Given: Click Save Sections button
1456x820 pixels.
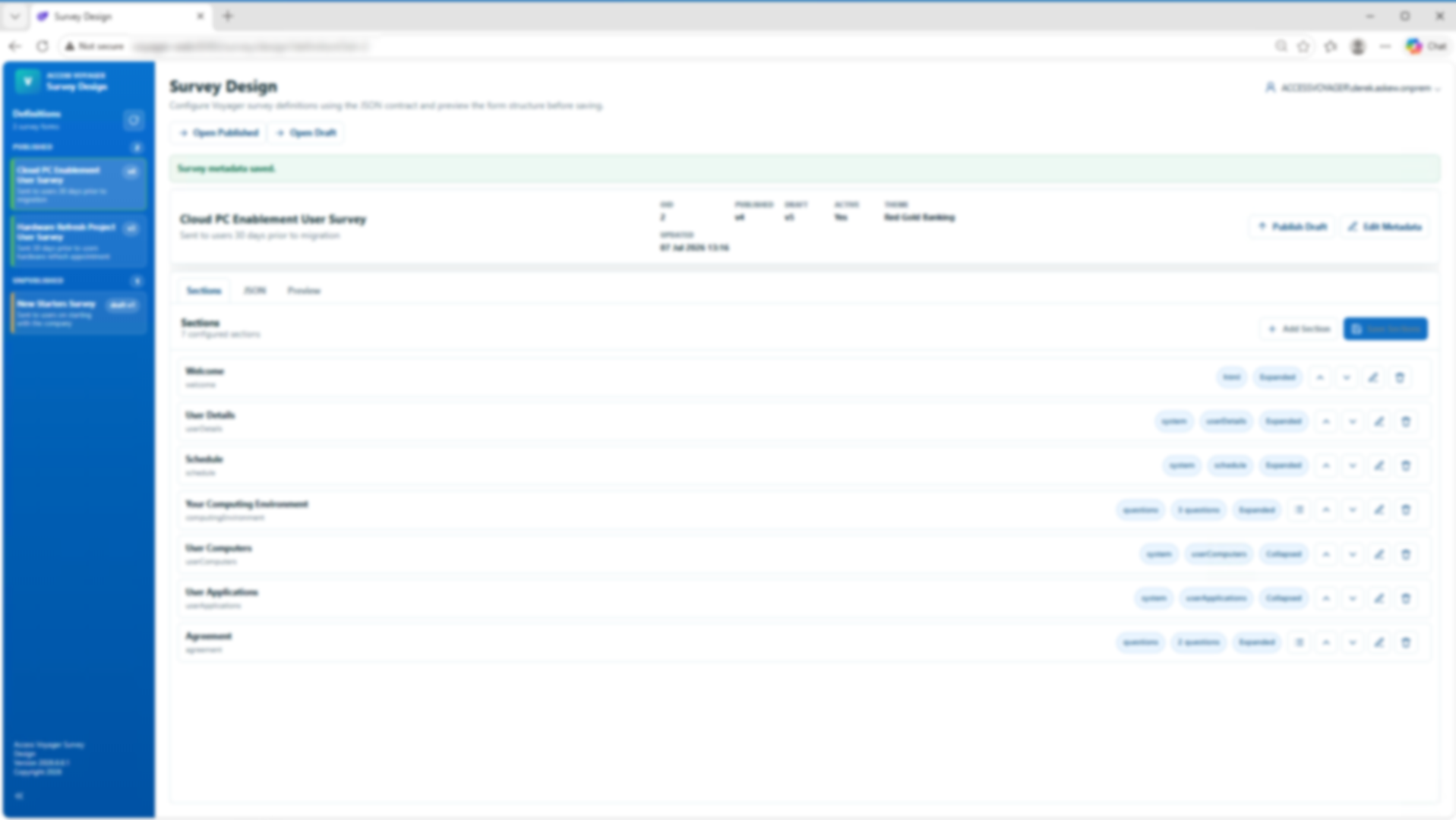Looking at the screenshot, I should pos(1385,329).
